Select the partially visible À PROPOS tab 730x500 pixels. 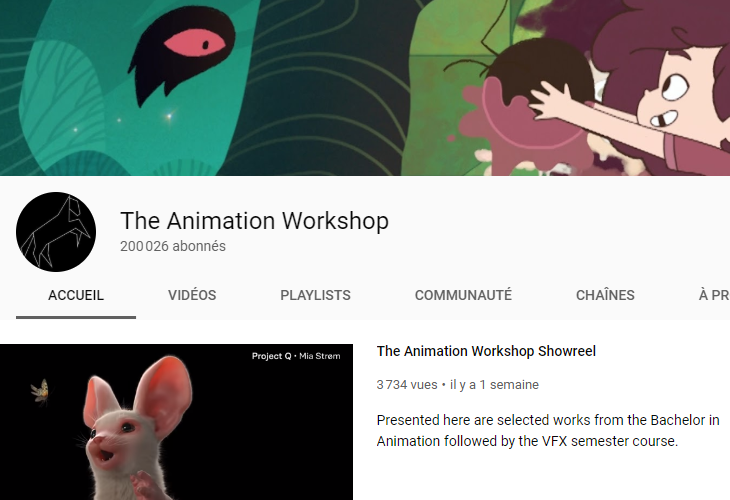pyautogui.click(x=714, y=295)
